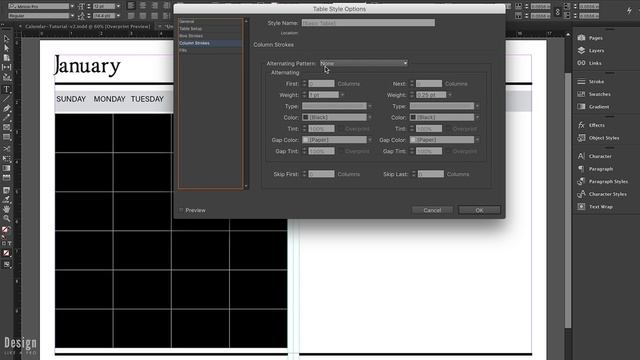
Task: Select the Type tool
Action: 6,89
